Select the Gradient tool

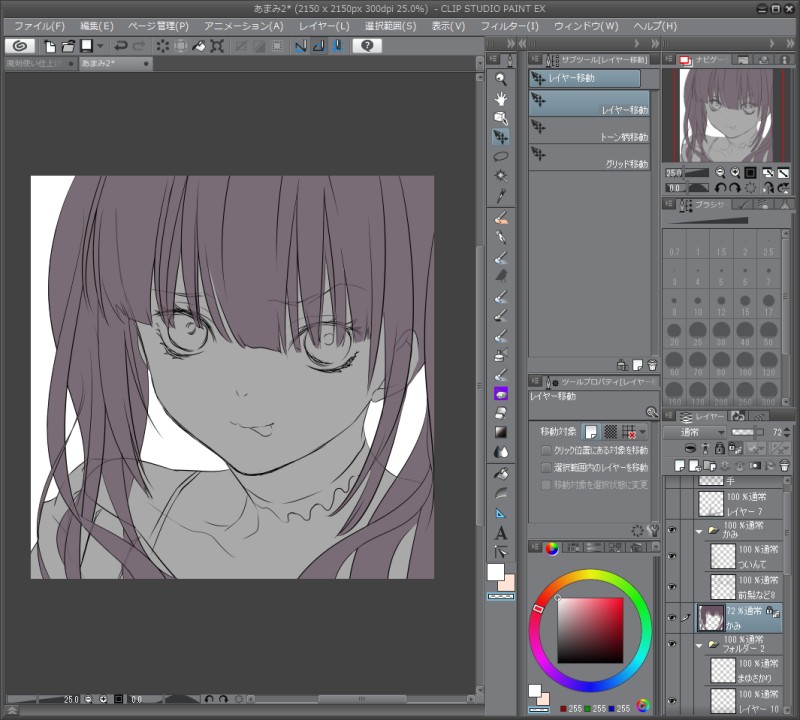pyautogui.click(x=501, y=432)
